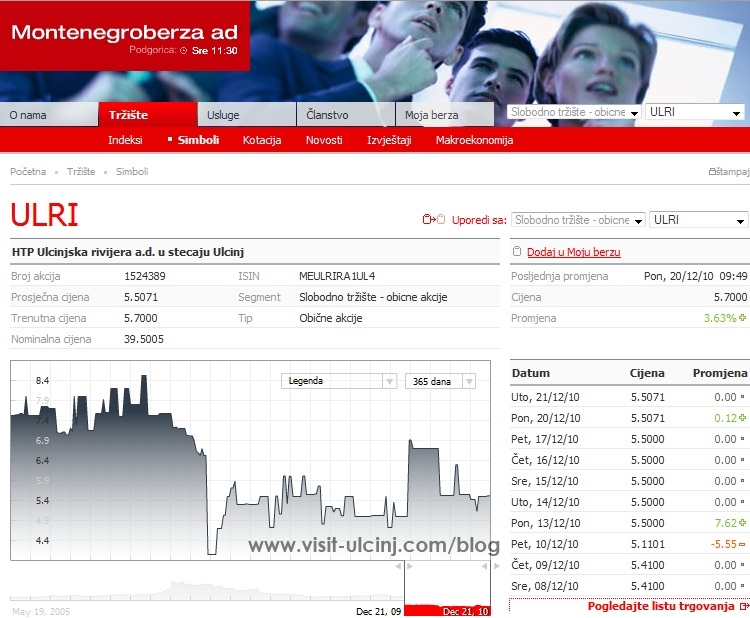Viewport: 750px width, 618px height.
Task: Click the Tržište breadcrumb link
Action: [81, 171]
